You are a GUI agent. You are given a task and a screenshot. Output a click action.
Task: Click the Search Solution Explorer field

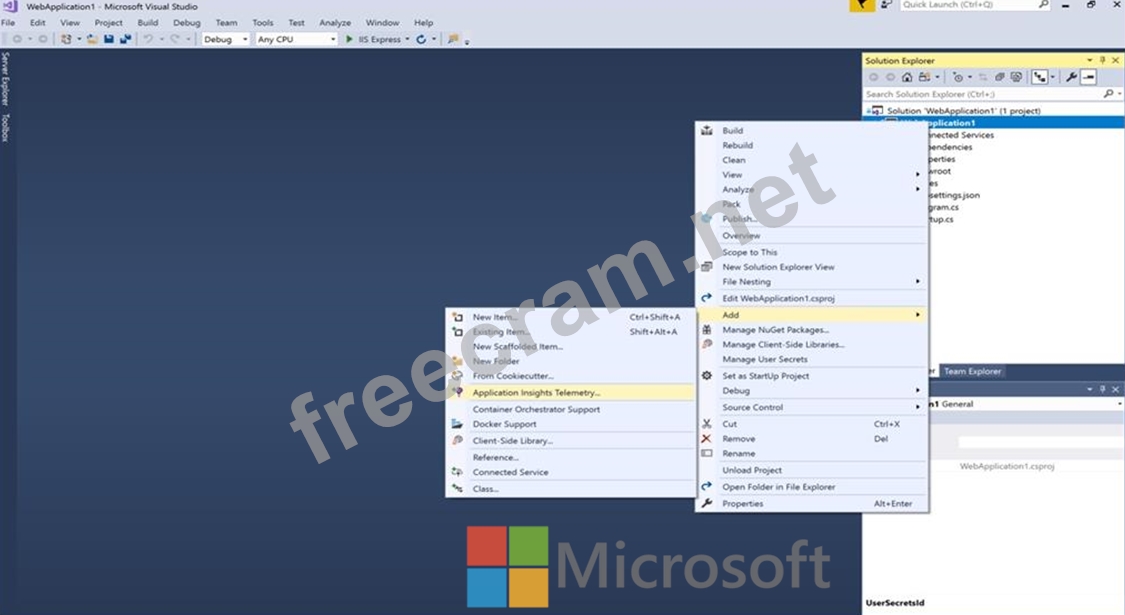[980, 94]
